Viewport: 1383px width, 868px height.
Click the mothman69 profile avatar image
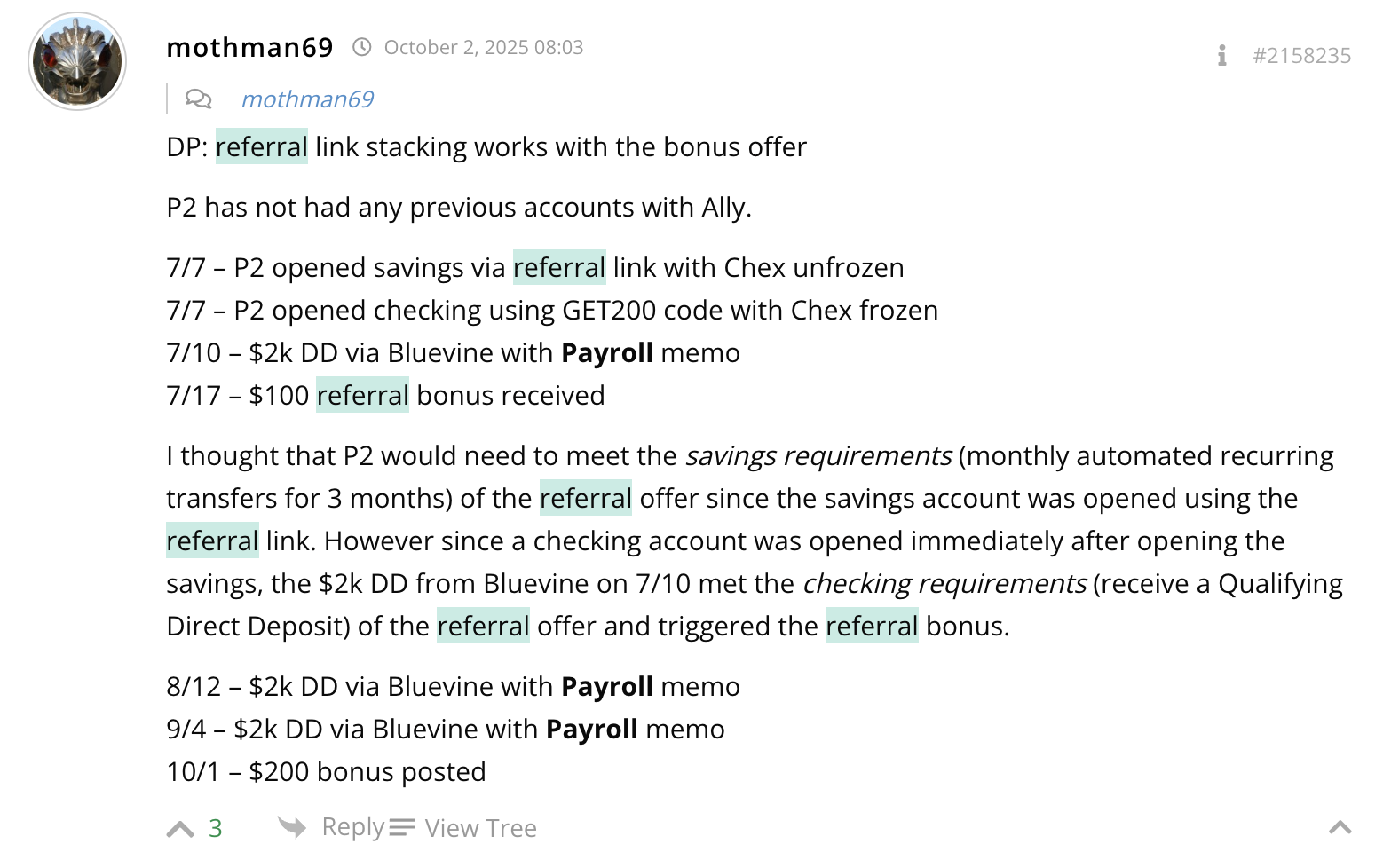(77, 61)
